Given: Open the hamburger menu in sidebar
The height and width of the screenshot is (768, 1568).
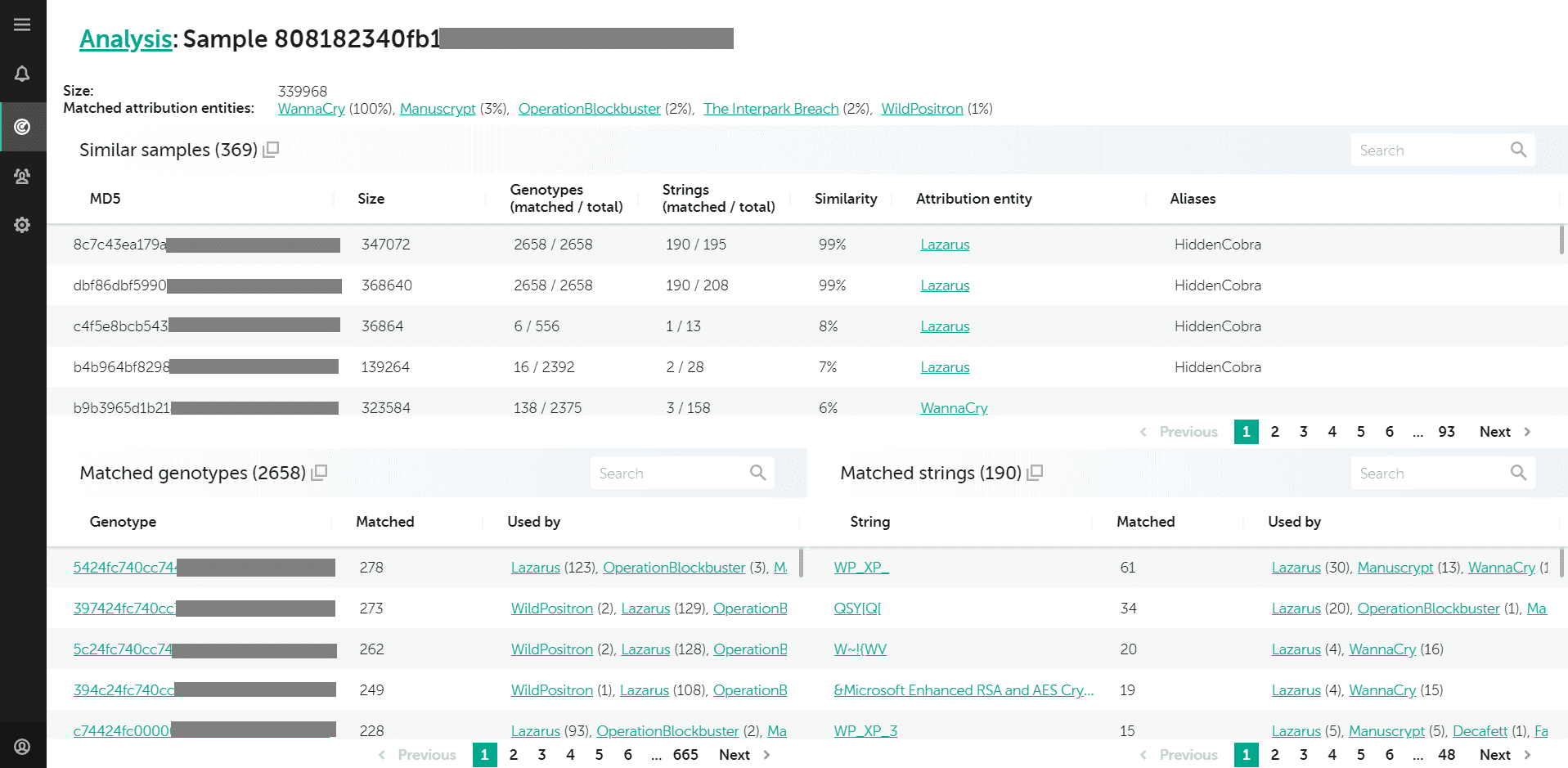Looking at the screenshot, I should coord(22,25).
